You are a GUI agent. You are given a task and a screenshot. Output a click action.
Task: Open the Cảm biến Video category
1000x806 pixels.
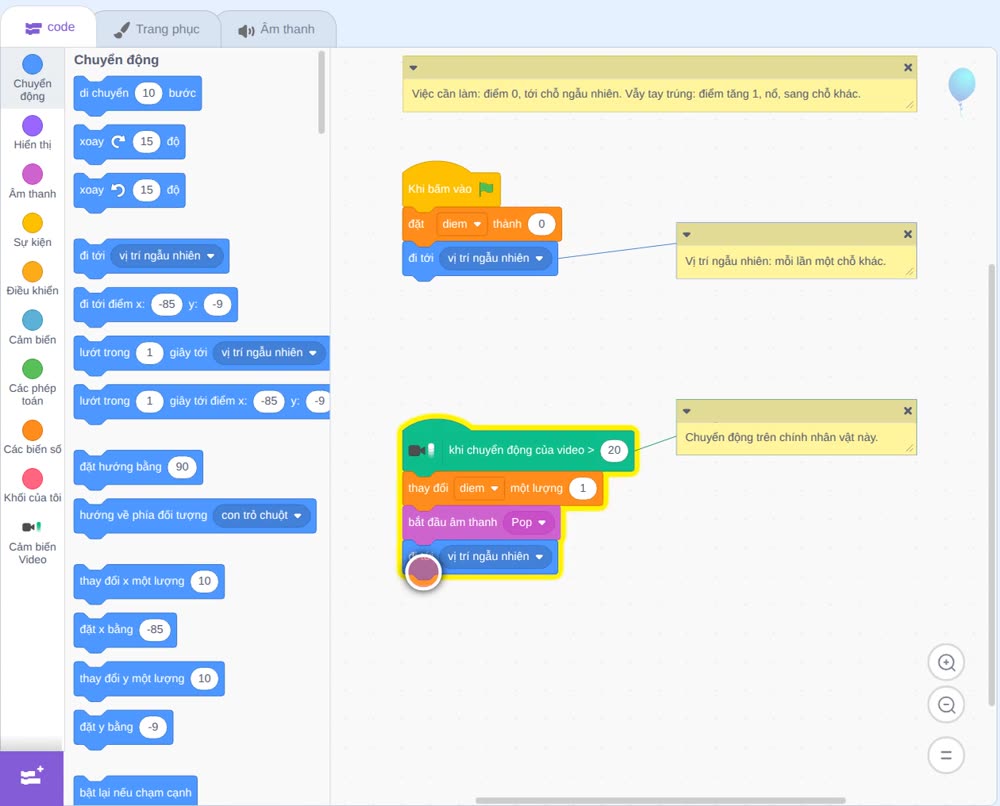click(x=33, y=542)
